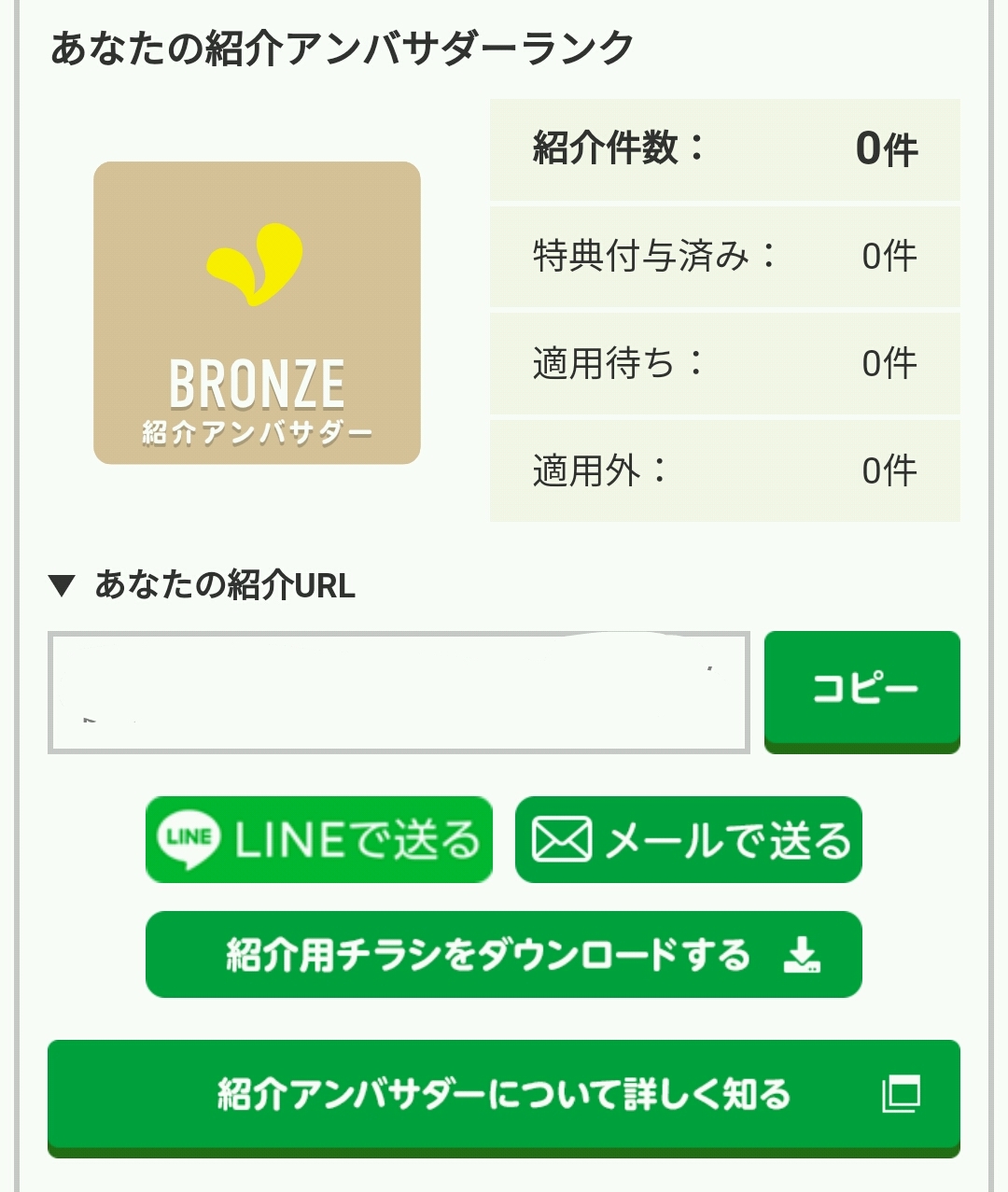Open 紹介アンバサダーについて詳しく知る link

(x=503, y=1094)
